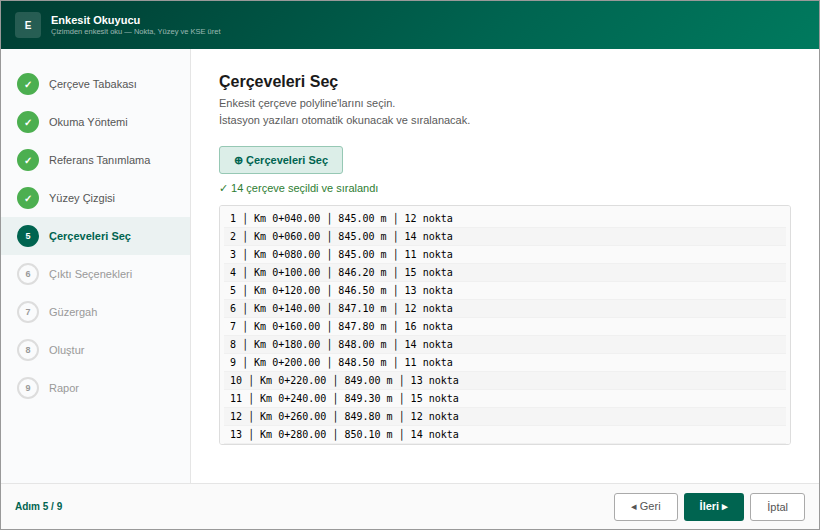Select list row Km 0+260.00
Screen dimensions: 820x530
point(505,416)
